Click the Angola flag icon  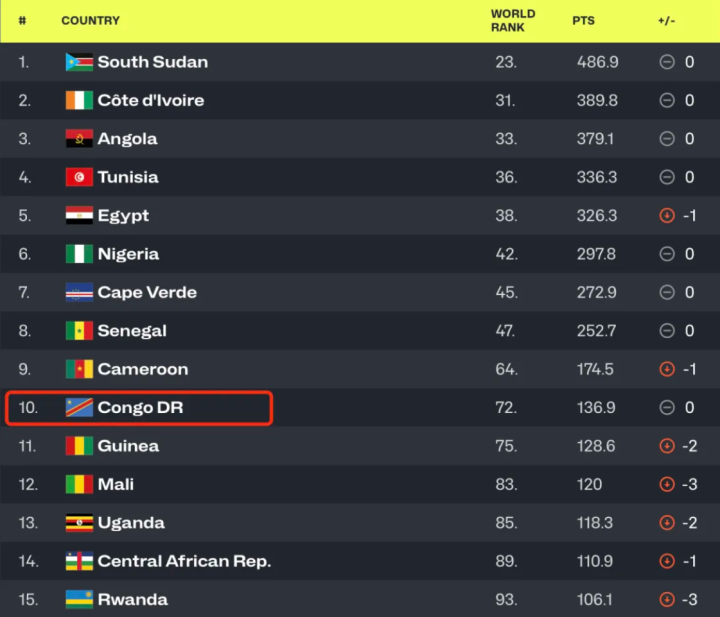[x=79, y=139]
